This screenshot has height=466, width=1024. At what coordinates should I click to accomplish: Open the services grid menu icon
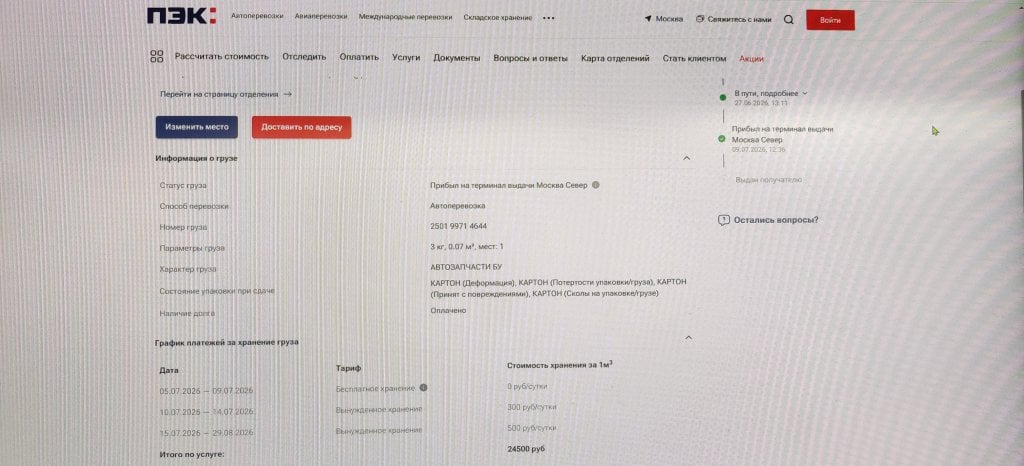[157, 57]
